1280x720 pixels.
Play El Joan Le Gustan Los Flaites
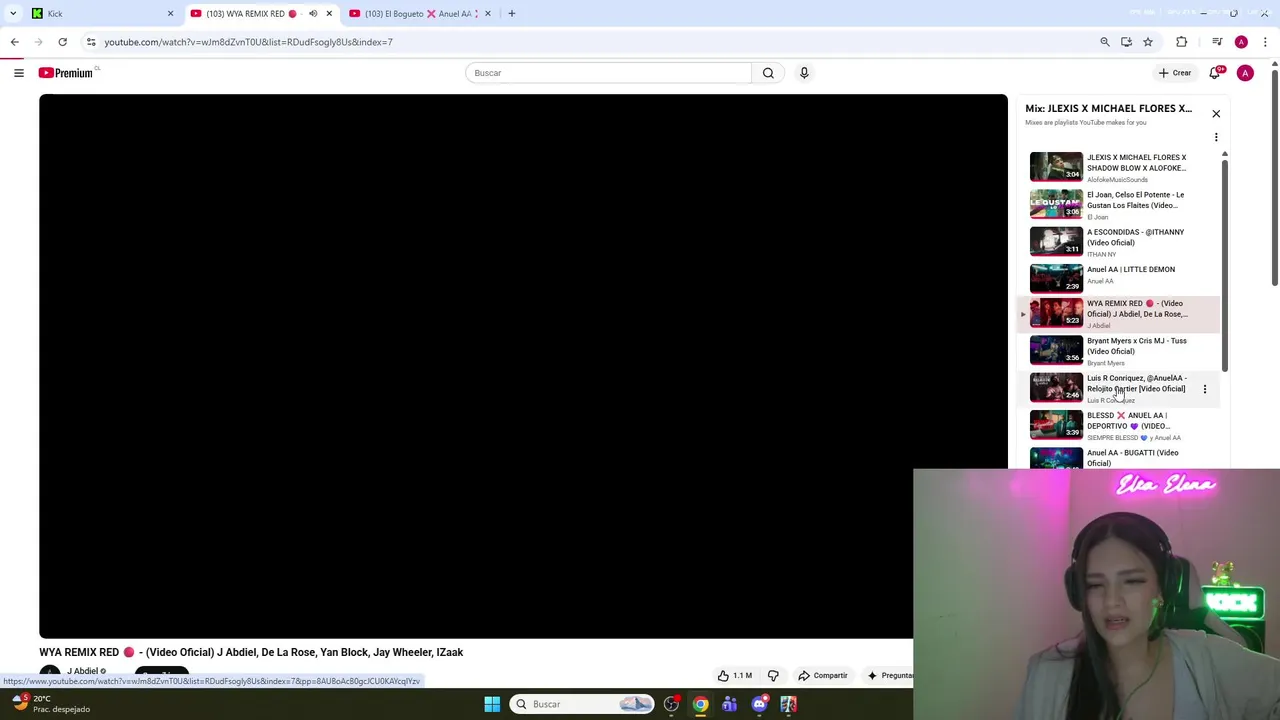click(1118, 204)
